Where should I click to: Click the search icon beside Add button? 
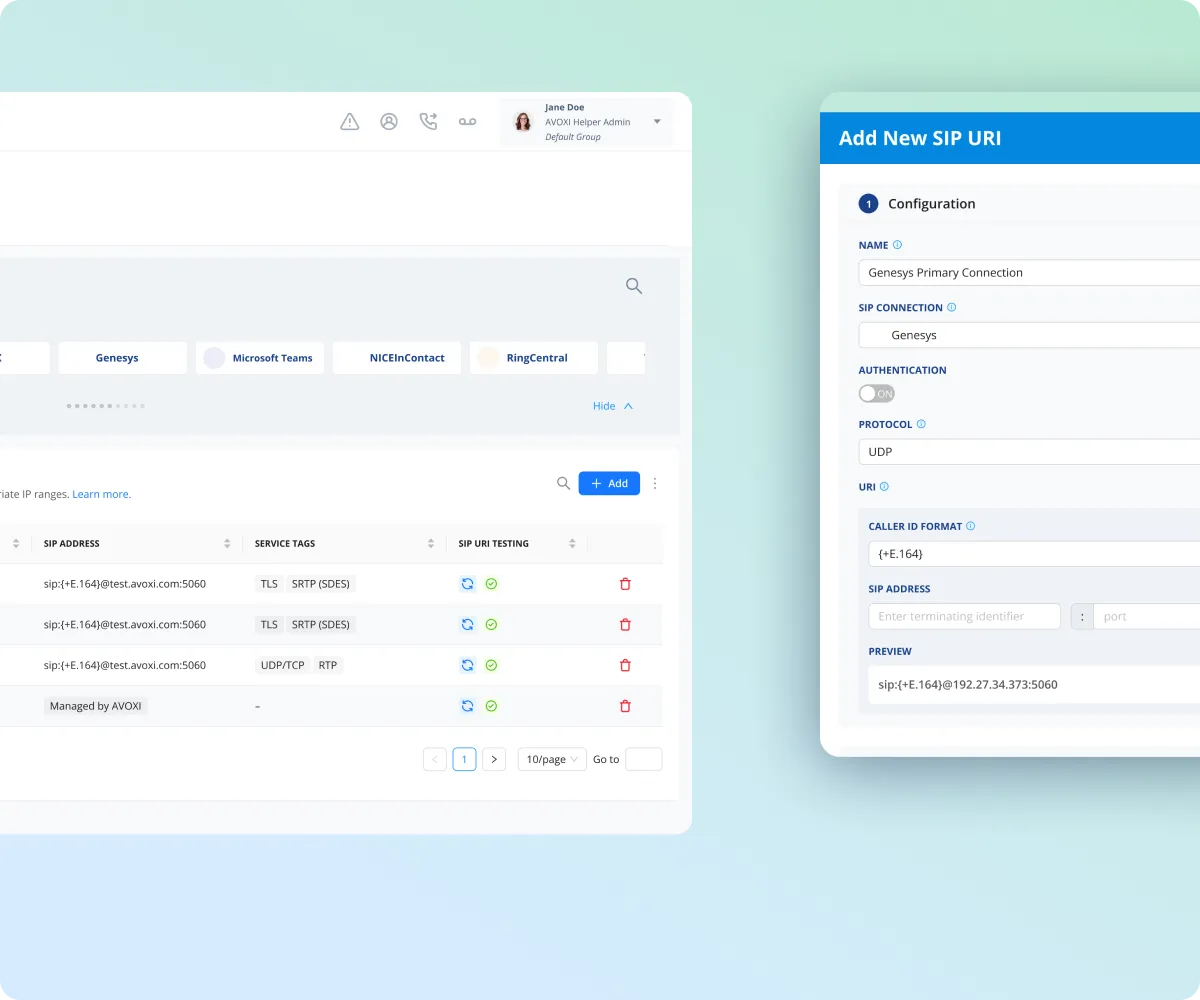tap(563, 484)
